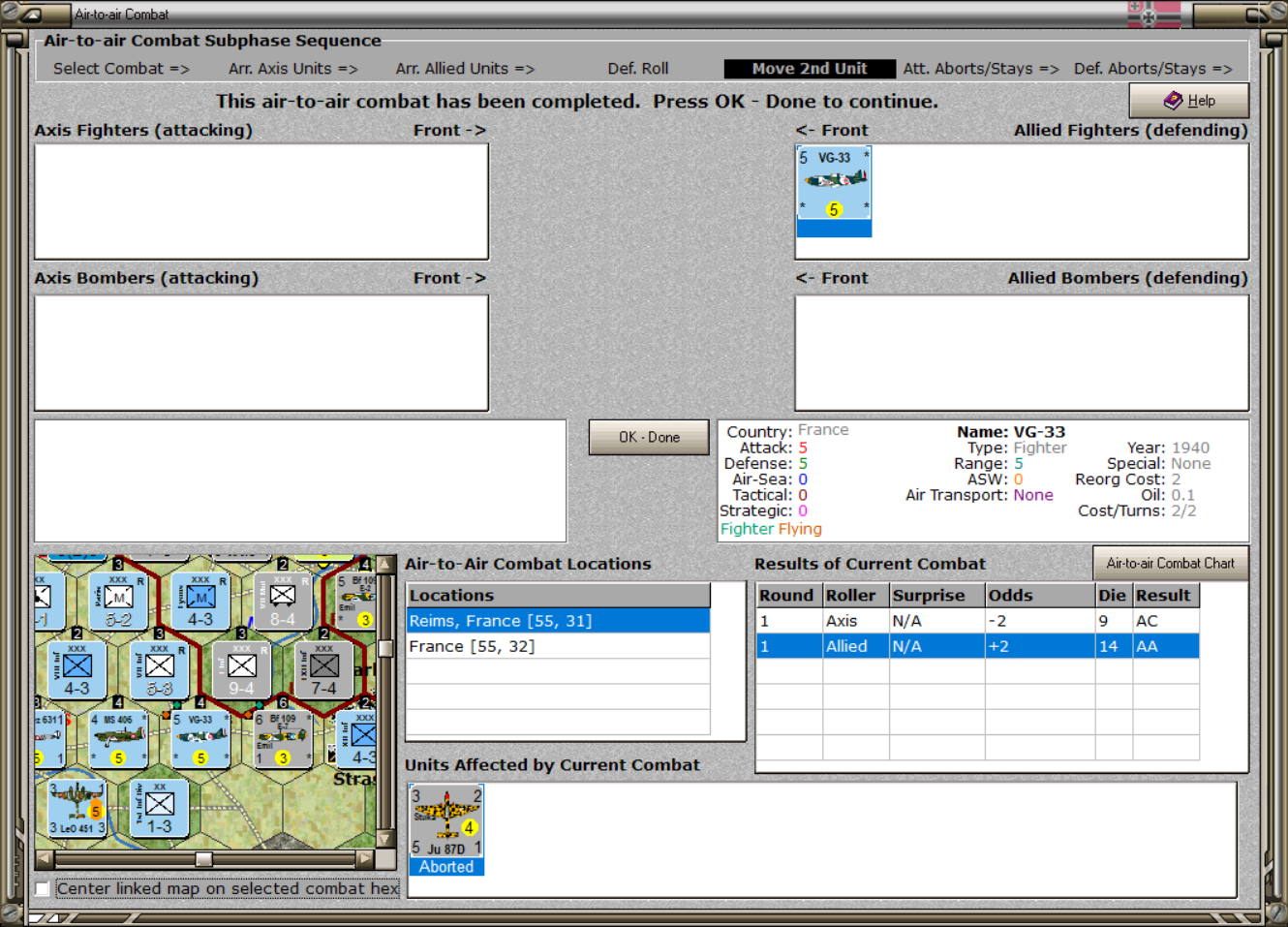
Task: Click map vertical scrollbar down arrow
Action: pos(385,839)
